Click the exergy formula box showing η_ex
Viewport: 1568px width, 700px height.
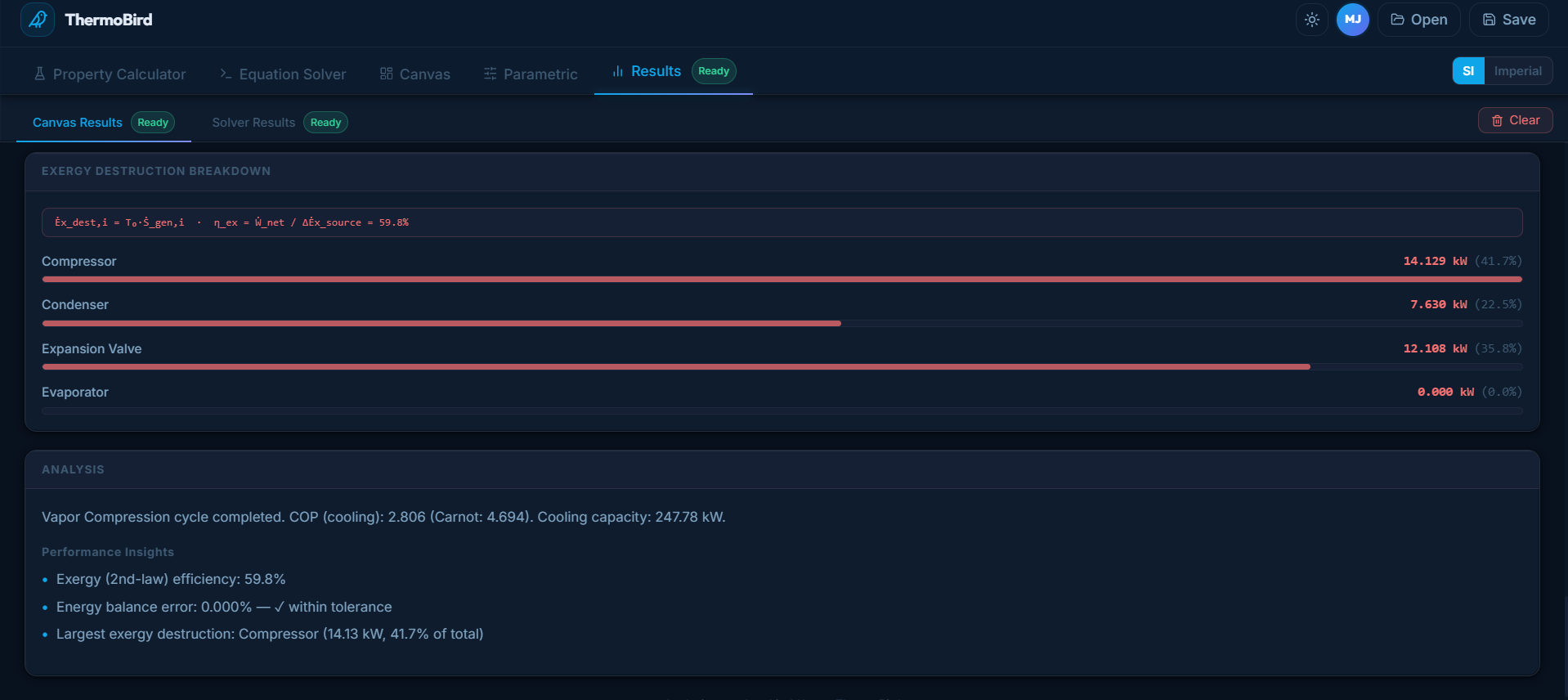click(x=782, y=222)
